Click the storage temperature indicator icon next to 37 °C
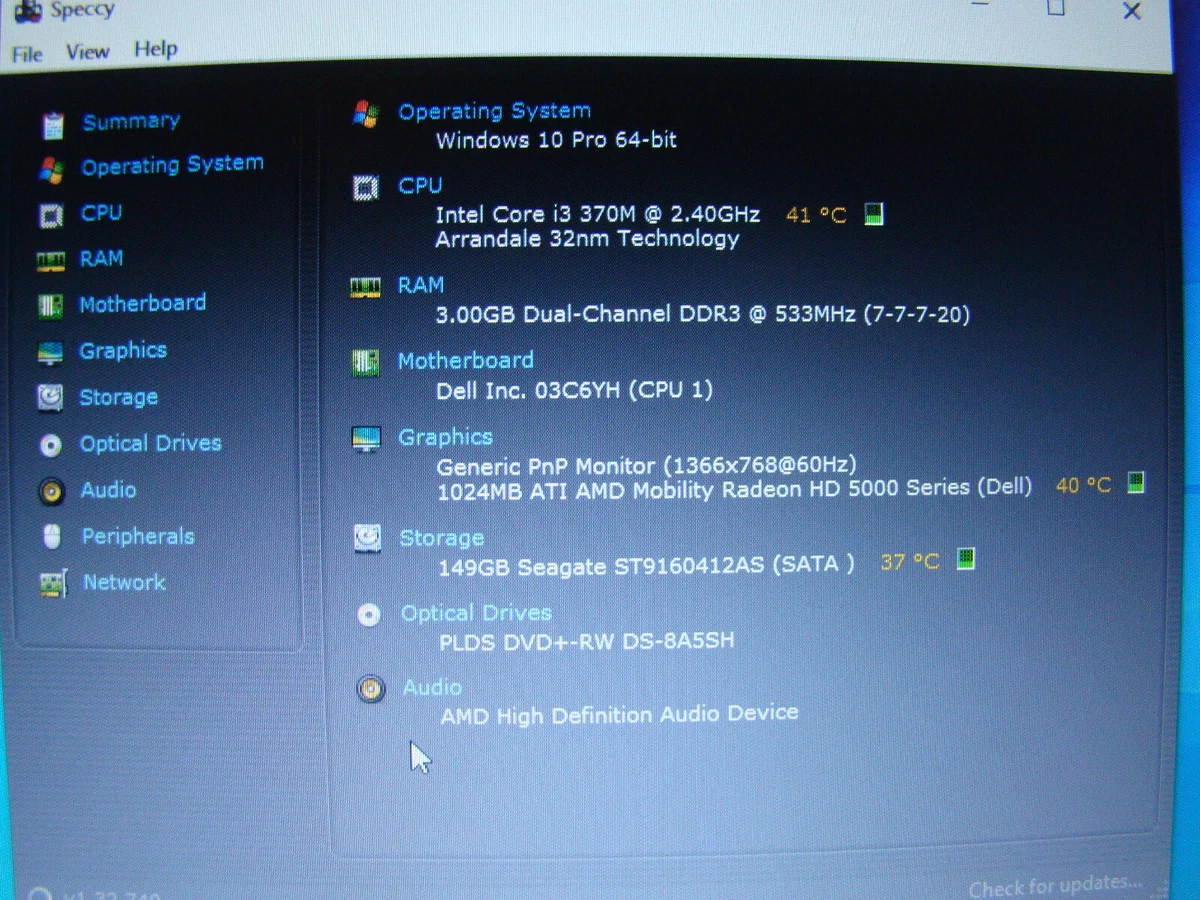1200x900 pixels. pos(965,559)
